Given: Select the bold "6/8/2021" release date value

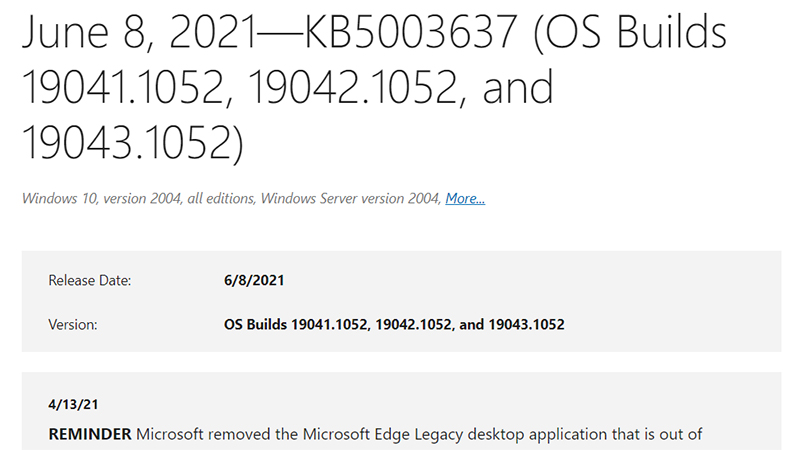Looking at the screenshot, I should [254, 281].
